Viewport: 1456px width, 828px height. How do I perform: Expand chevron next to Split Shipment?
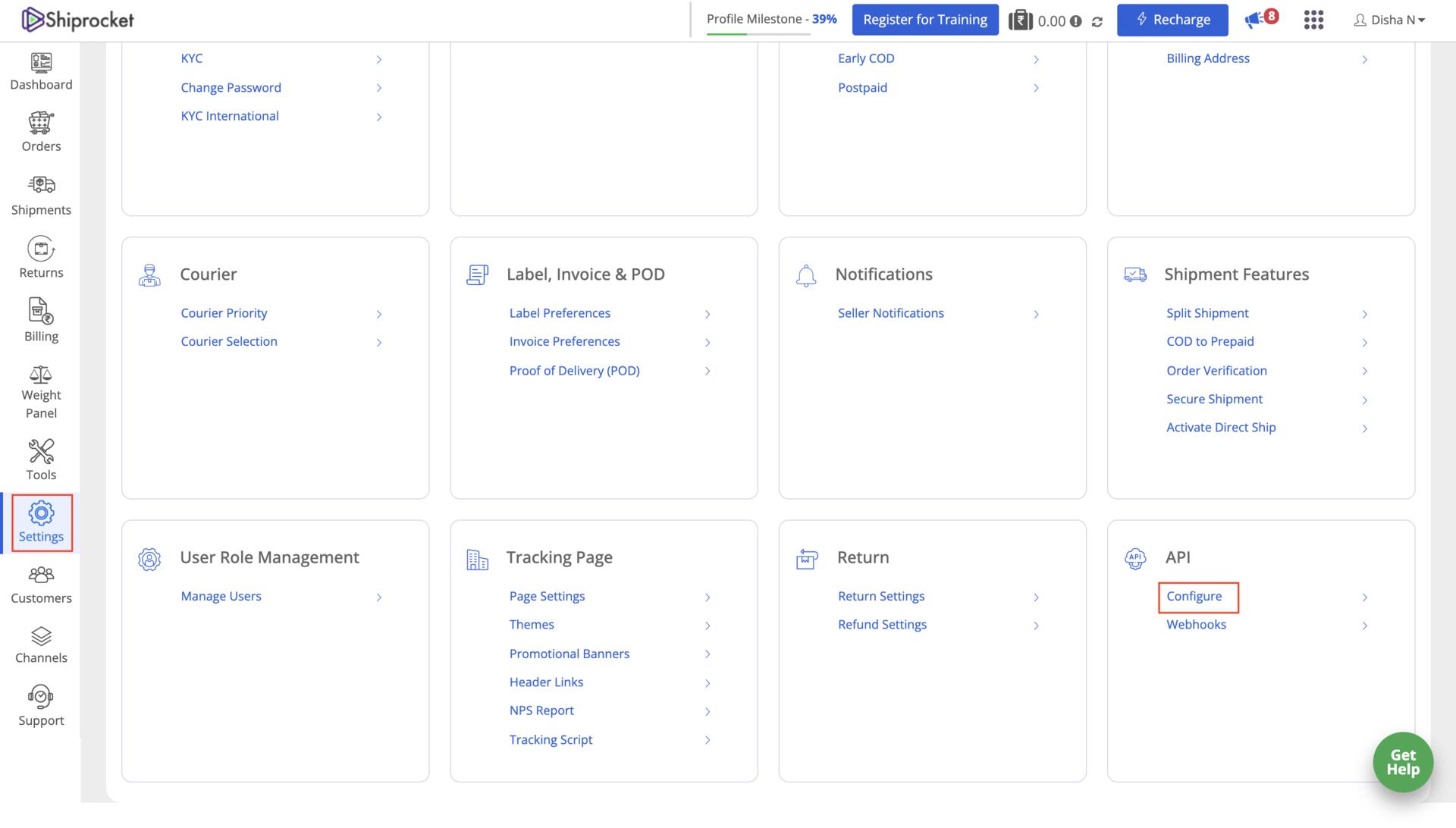pos(1364,314)
